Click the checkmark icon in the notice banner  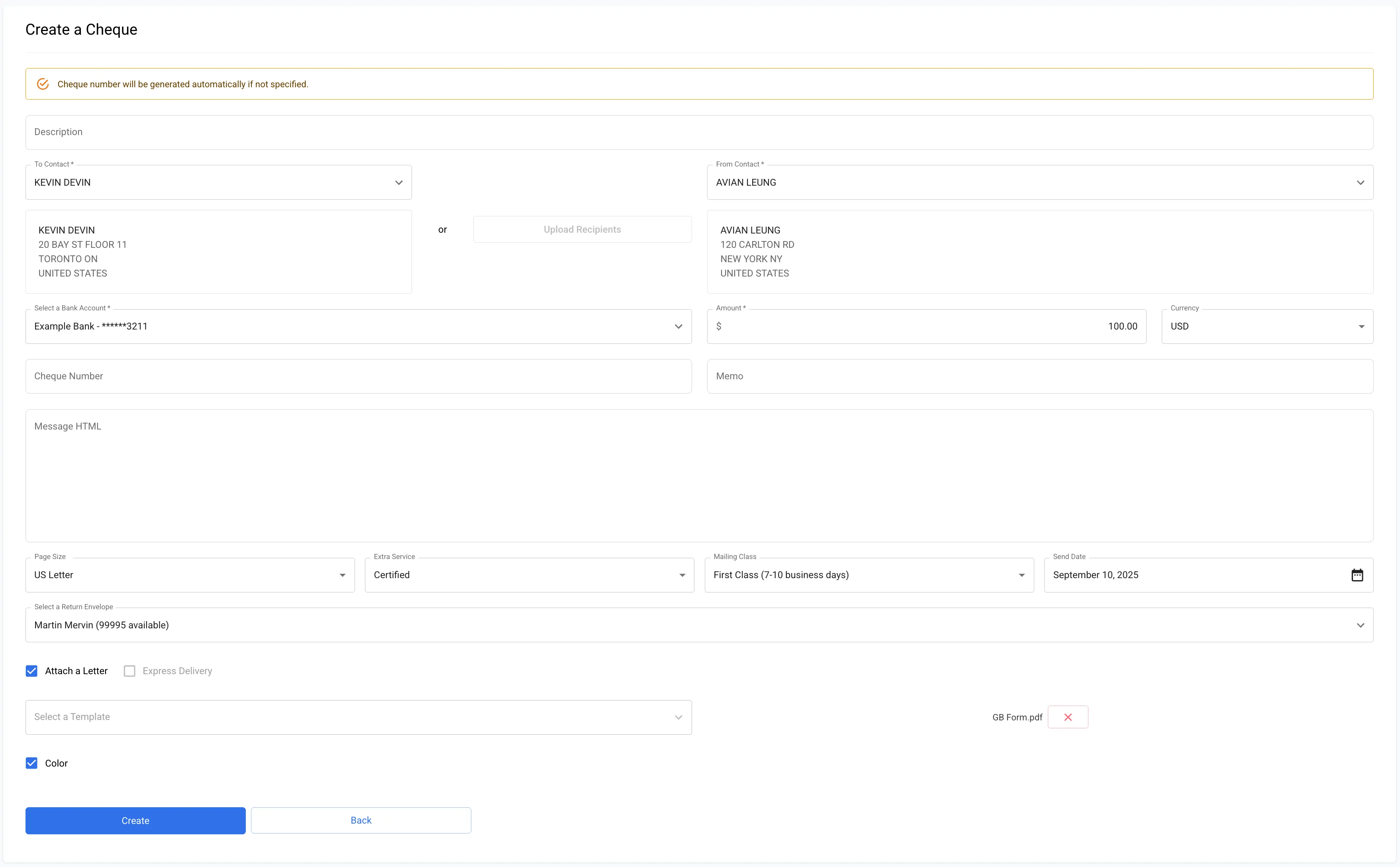point(43,83)
